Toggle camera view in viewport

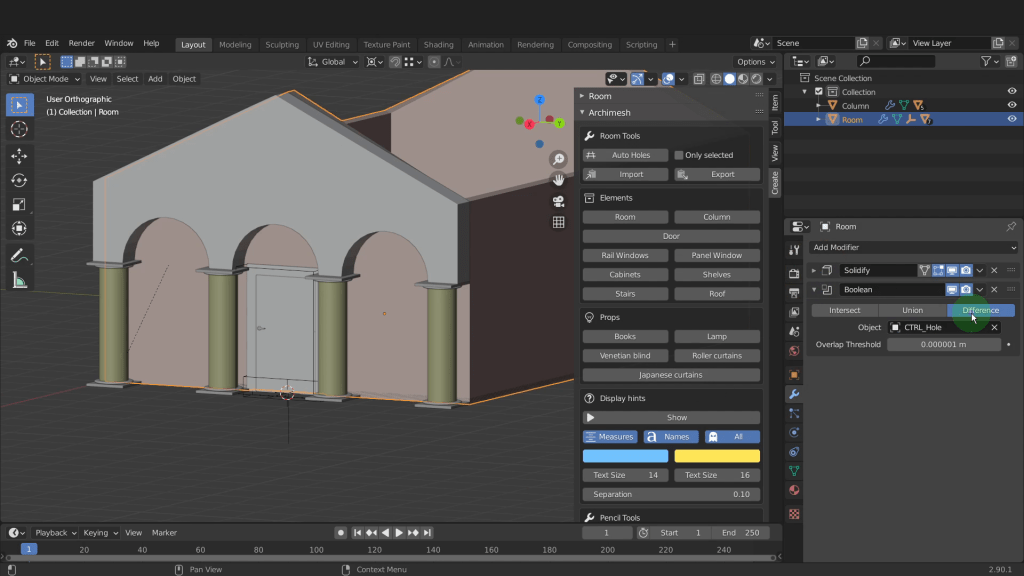pyautogui.click(x=558, y=201)
